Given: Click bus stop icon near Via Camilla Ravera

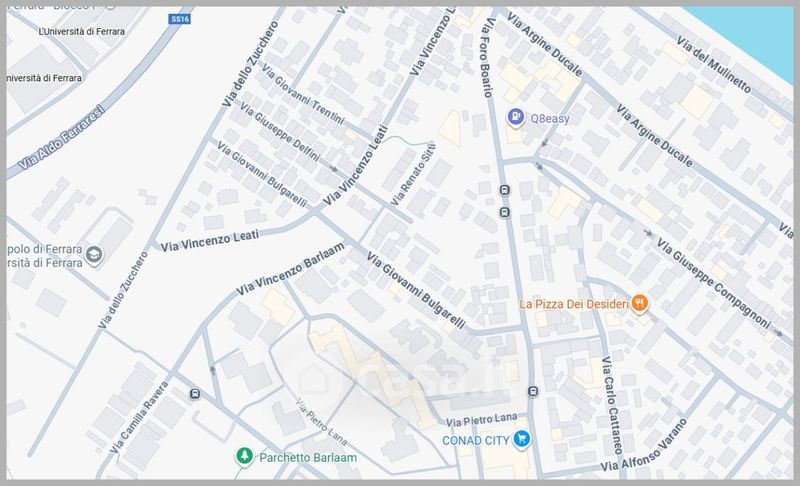Looking at the screenshot, I should coord(194,394).
